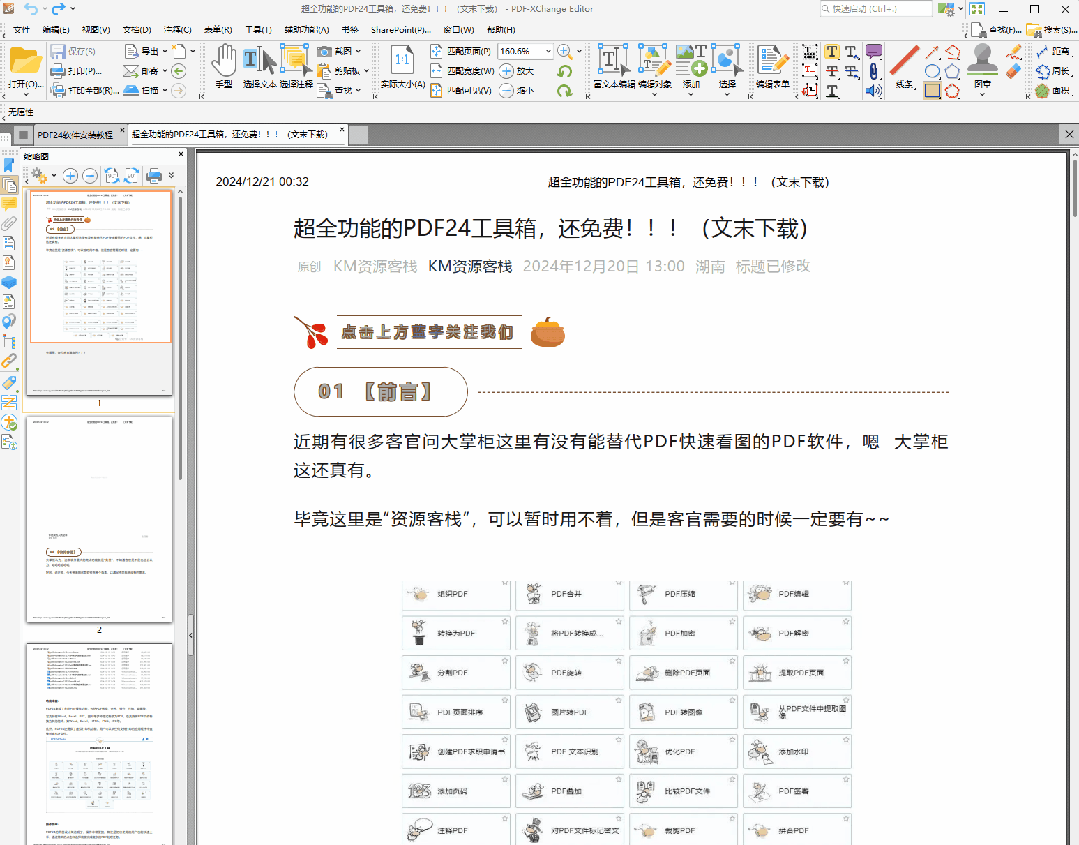
Task: Rotate view clockwise with bottom green arrow
Action: pyautogui.click(x=565, y=90)
